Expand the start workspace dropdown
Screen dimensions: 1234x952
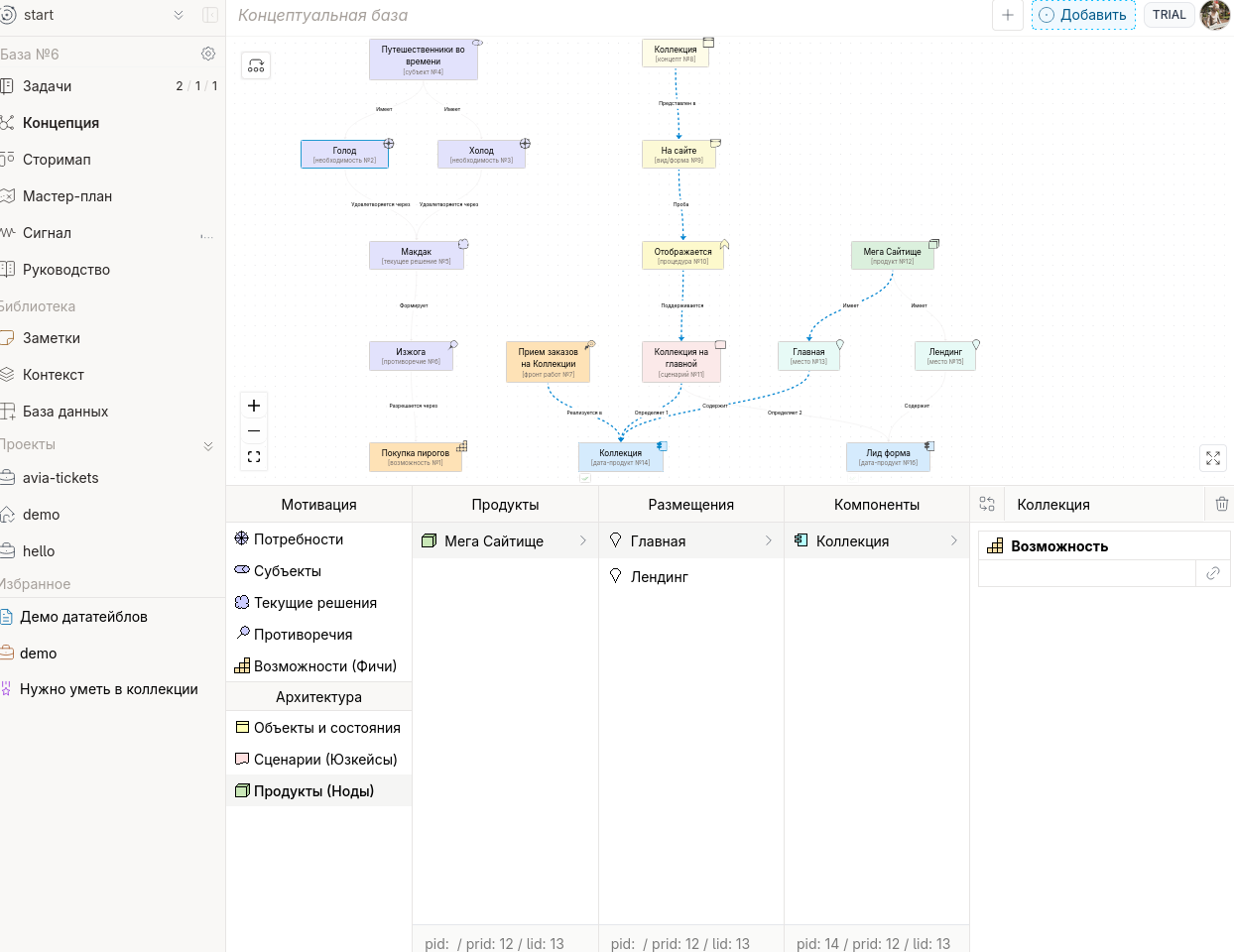pos(179,15)
